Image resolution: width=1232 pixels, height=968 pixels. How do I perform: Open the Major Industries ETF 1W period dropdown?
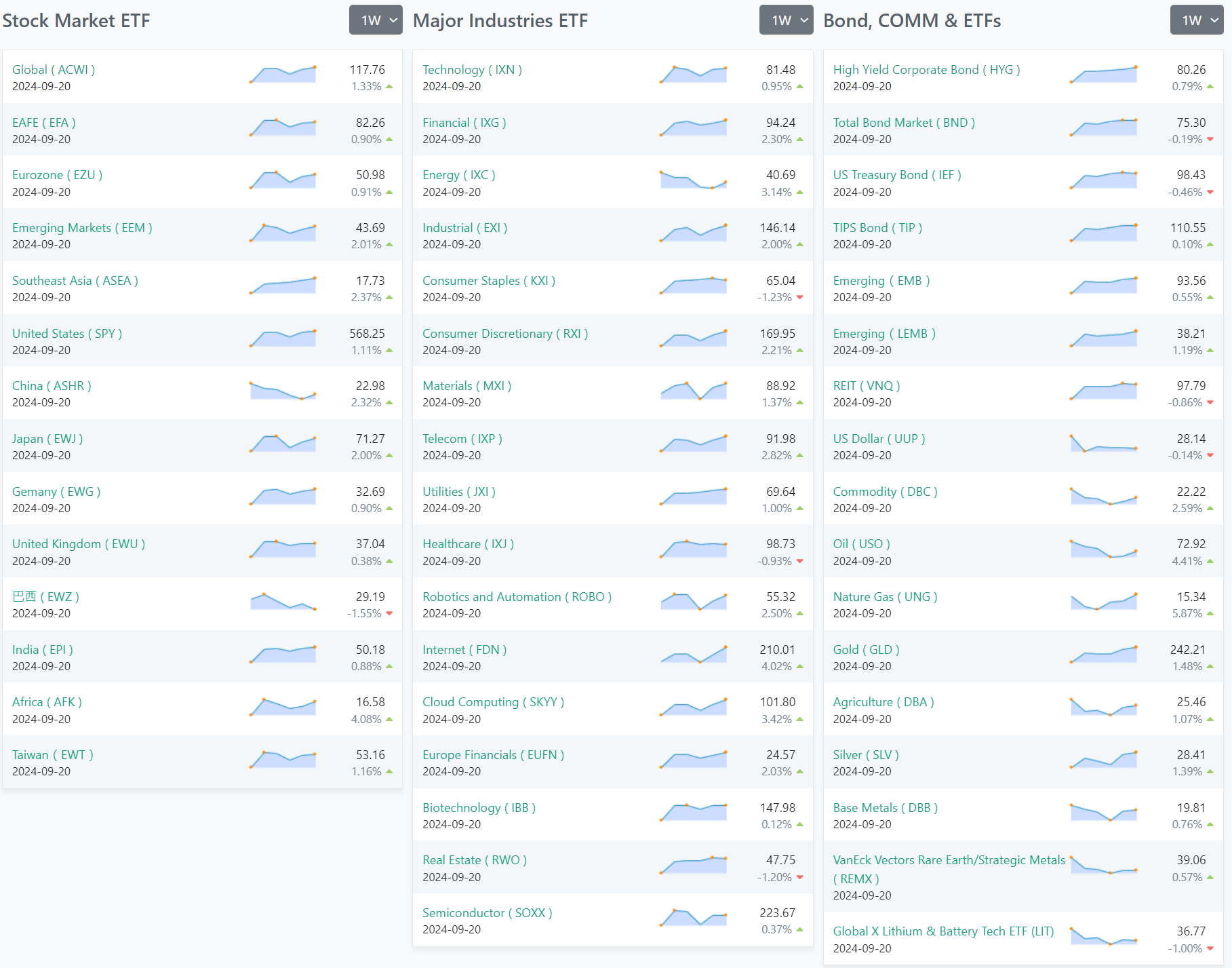point(786,20)
